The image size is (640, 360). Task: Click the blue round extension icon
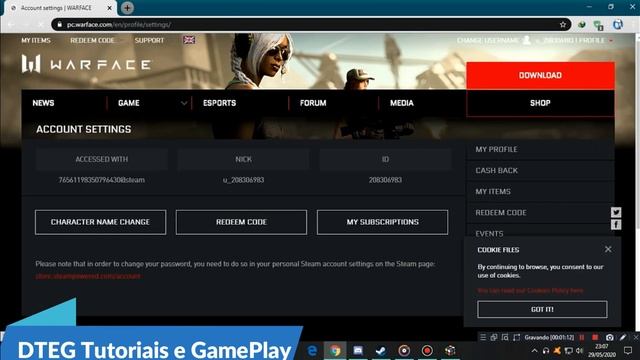click(618, 24)
